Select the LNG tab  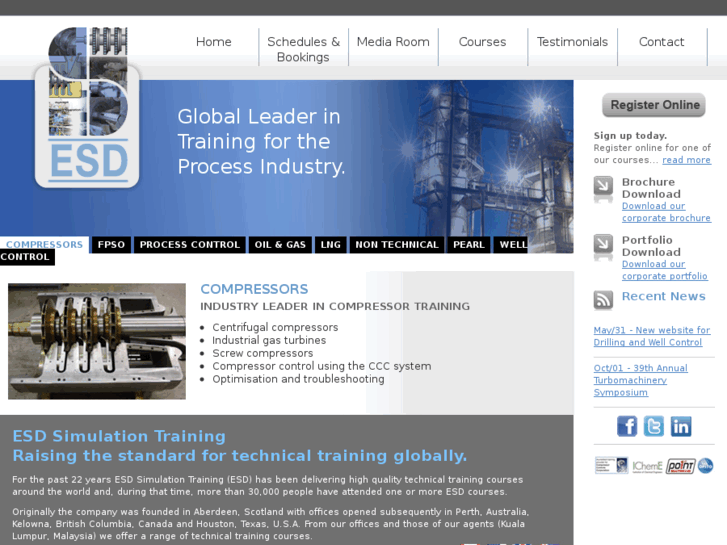(x=331, y=244)
